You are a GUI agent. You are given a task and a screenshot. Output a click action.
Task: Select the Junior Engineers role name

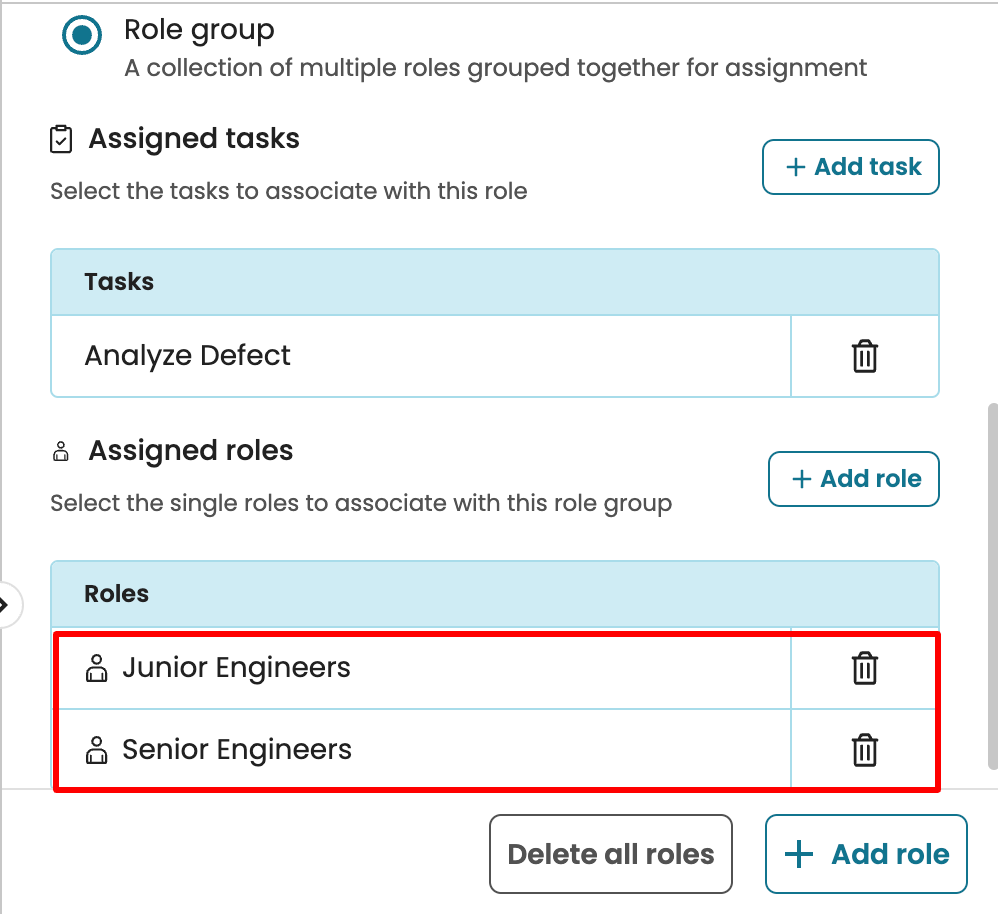point(236,668)
